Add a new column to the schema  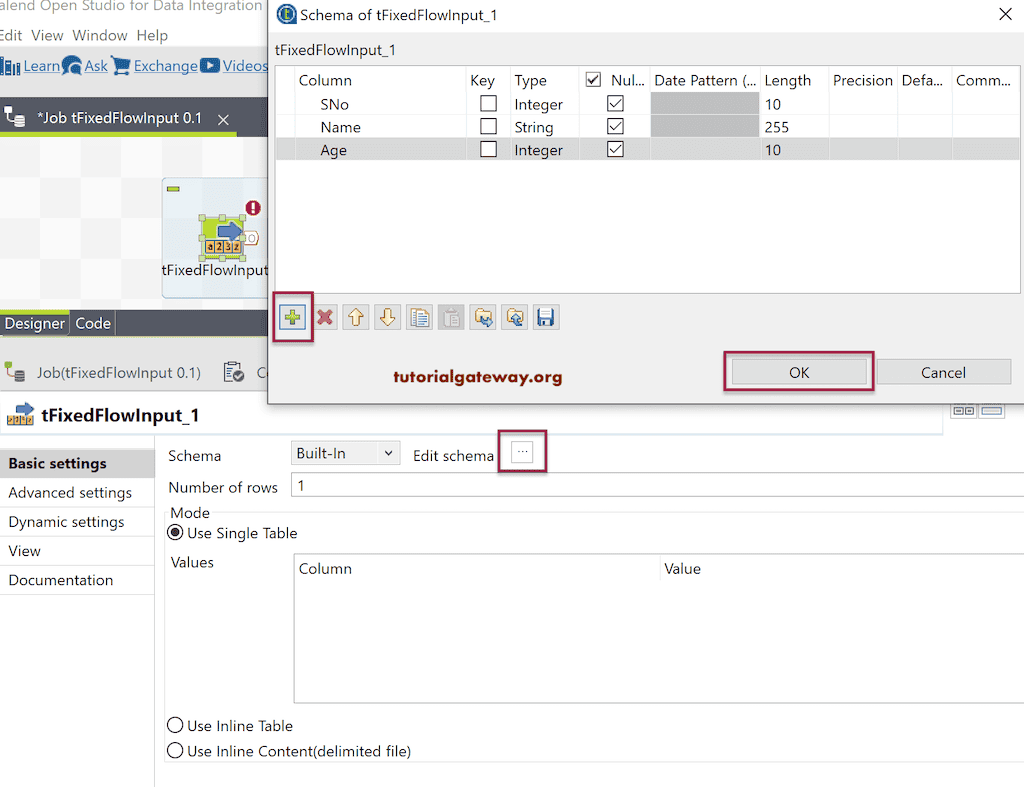pyautogui.click(x=291, y=317)
